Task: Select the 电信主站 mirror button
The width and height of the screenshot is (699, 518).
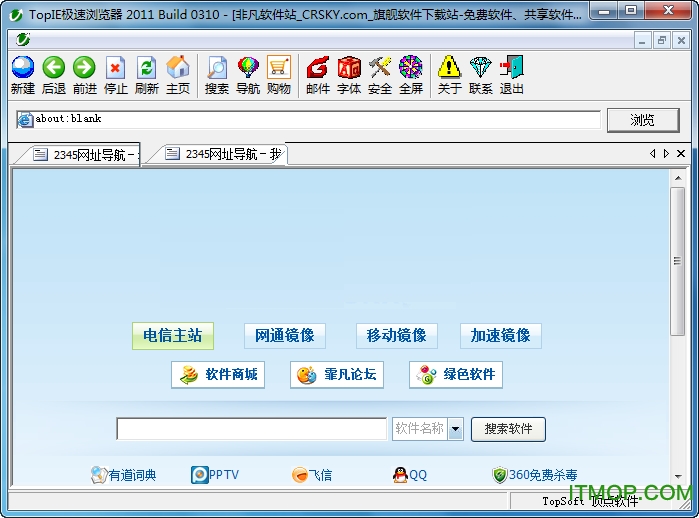Action: tap(173, 336)
